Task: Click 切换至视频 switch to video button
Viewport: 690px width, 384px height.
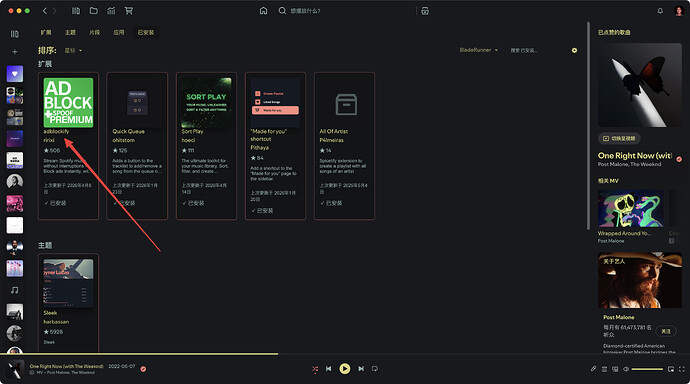Action: (619, 139)
